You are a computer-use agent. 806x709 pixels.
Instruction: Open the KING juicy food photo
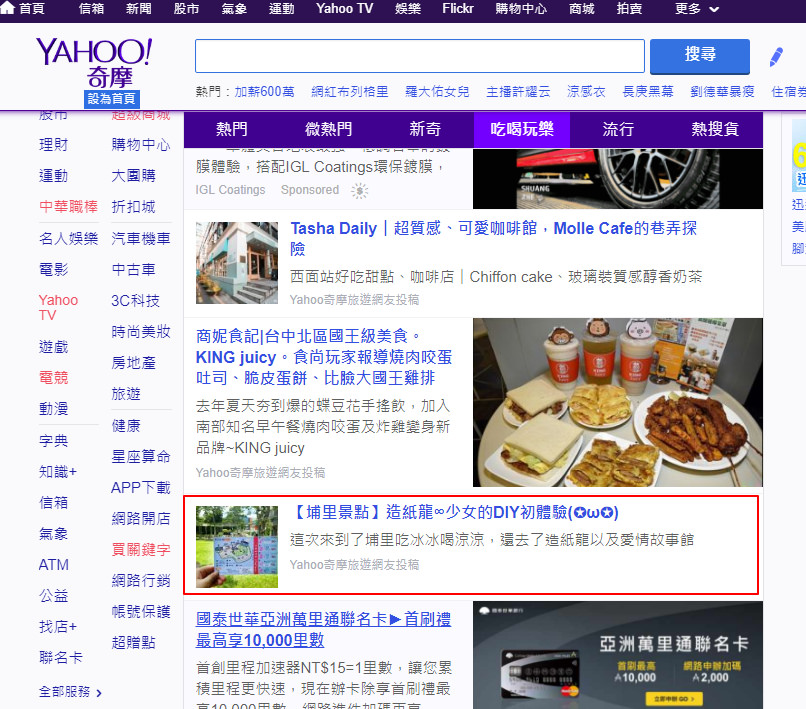617,402
